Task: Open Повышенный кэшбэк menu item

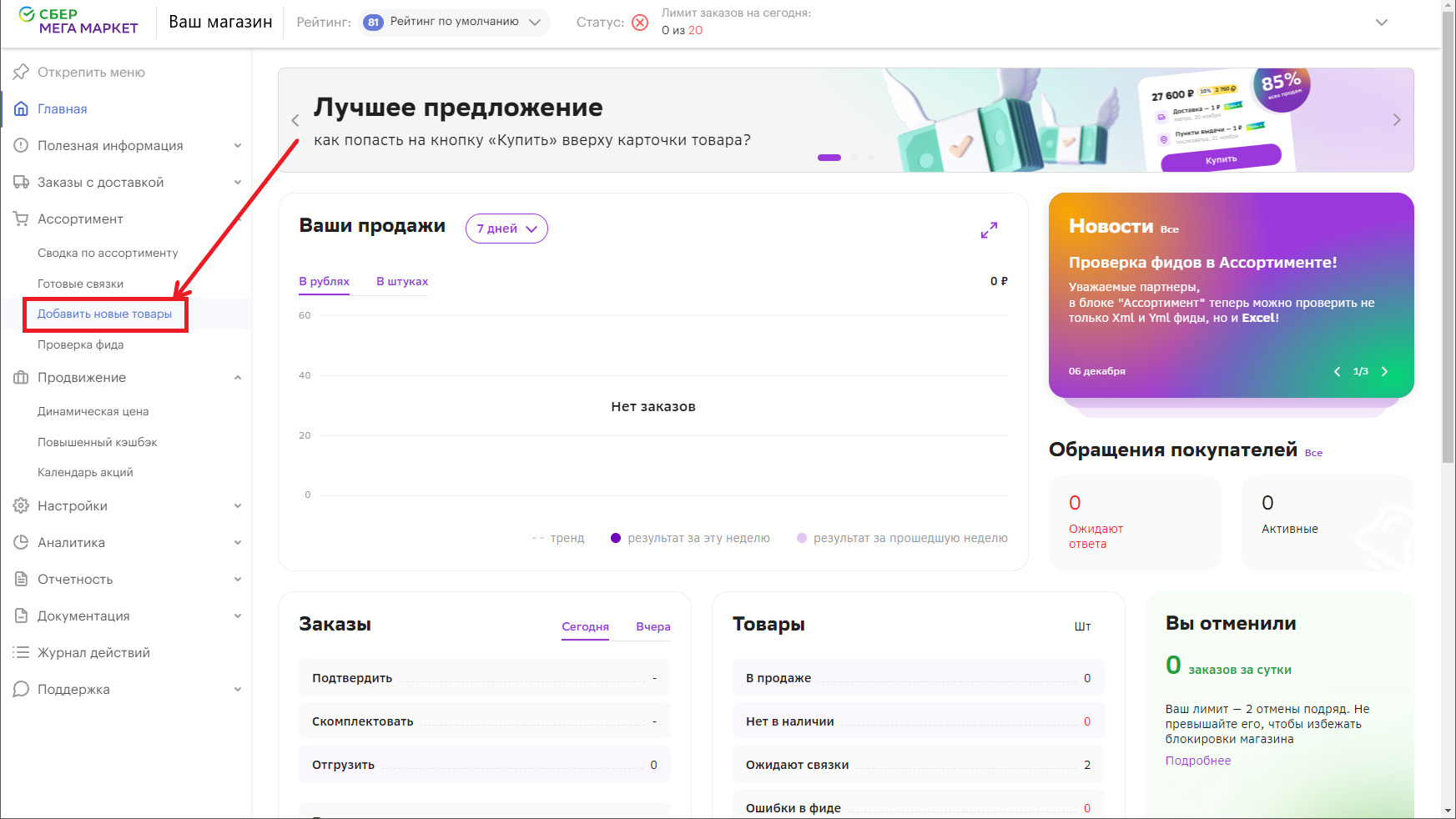Action: (x=97, y=442)
